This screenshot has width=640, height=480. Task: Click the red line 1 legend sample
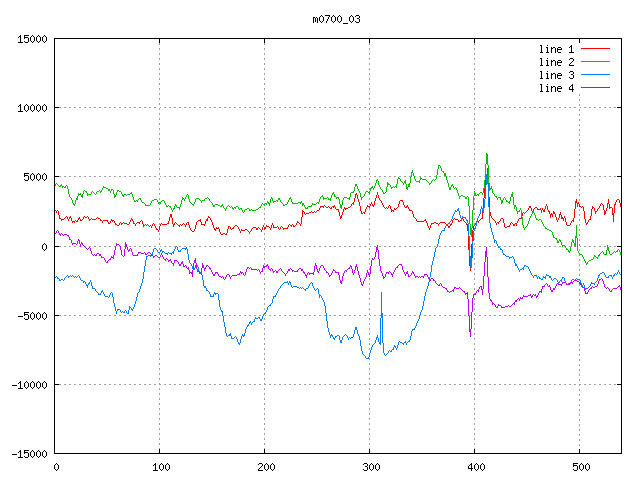click(596, 49)
